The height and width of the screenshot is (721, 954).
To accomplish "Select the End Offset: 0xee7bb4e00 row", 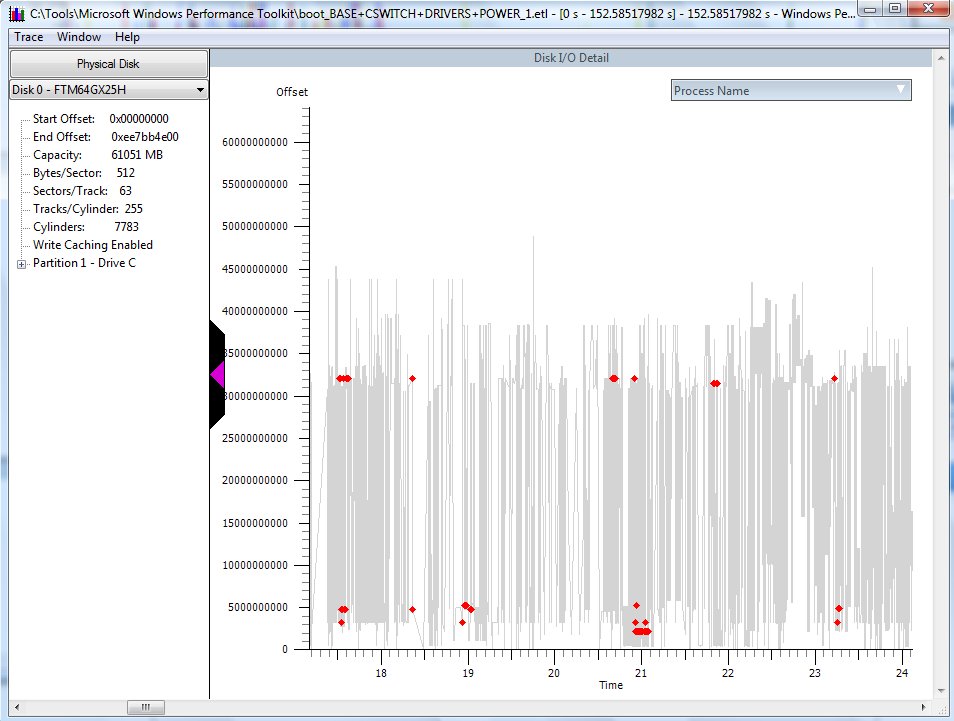I will click(x=106, y=137).
